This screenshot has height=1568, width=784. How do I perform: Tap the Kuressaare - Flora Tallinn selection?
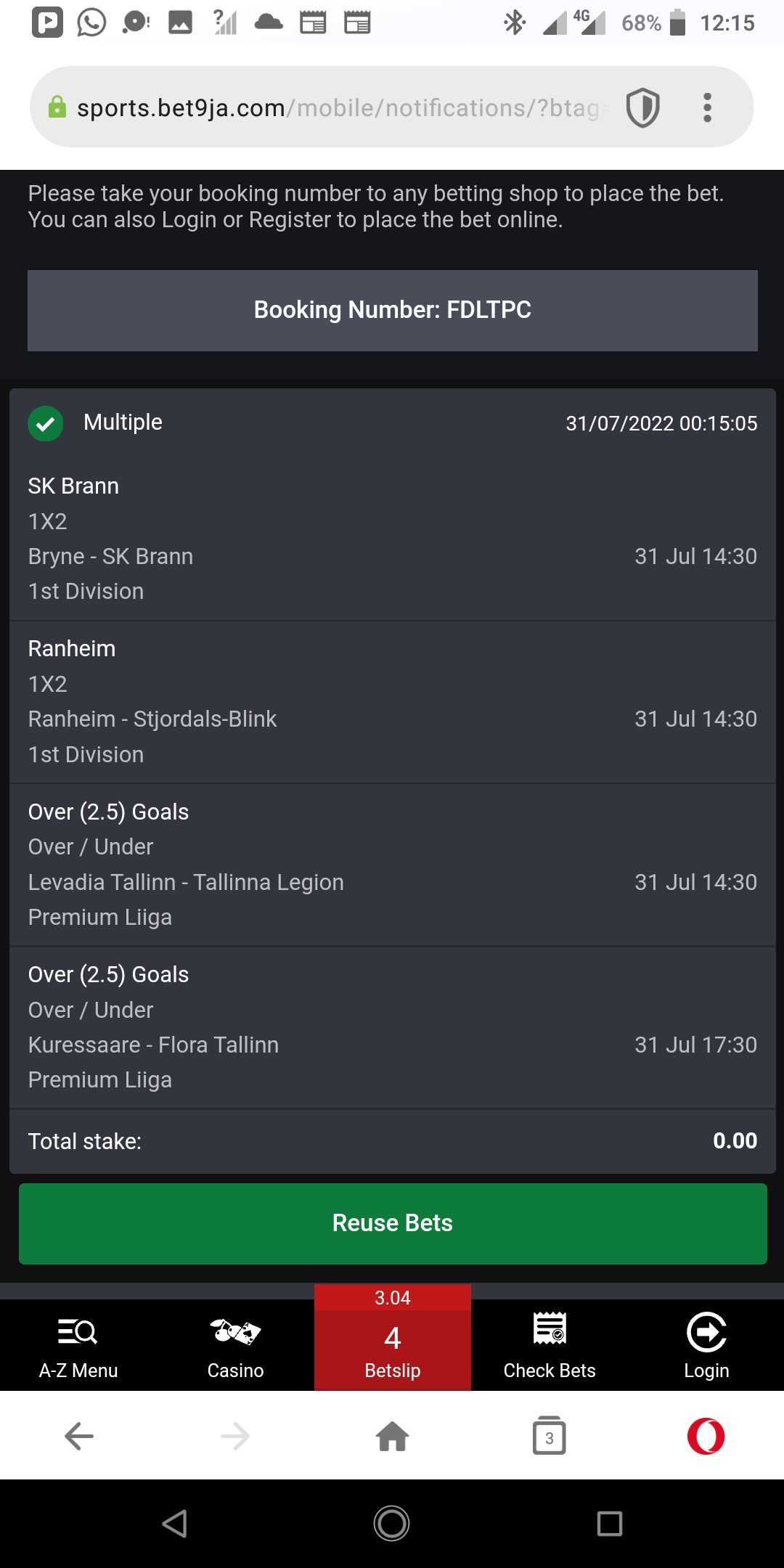[153, 1045]
